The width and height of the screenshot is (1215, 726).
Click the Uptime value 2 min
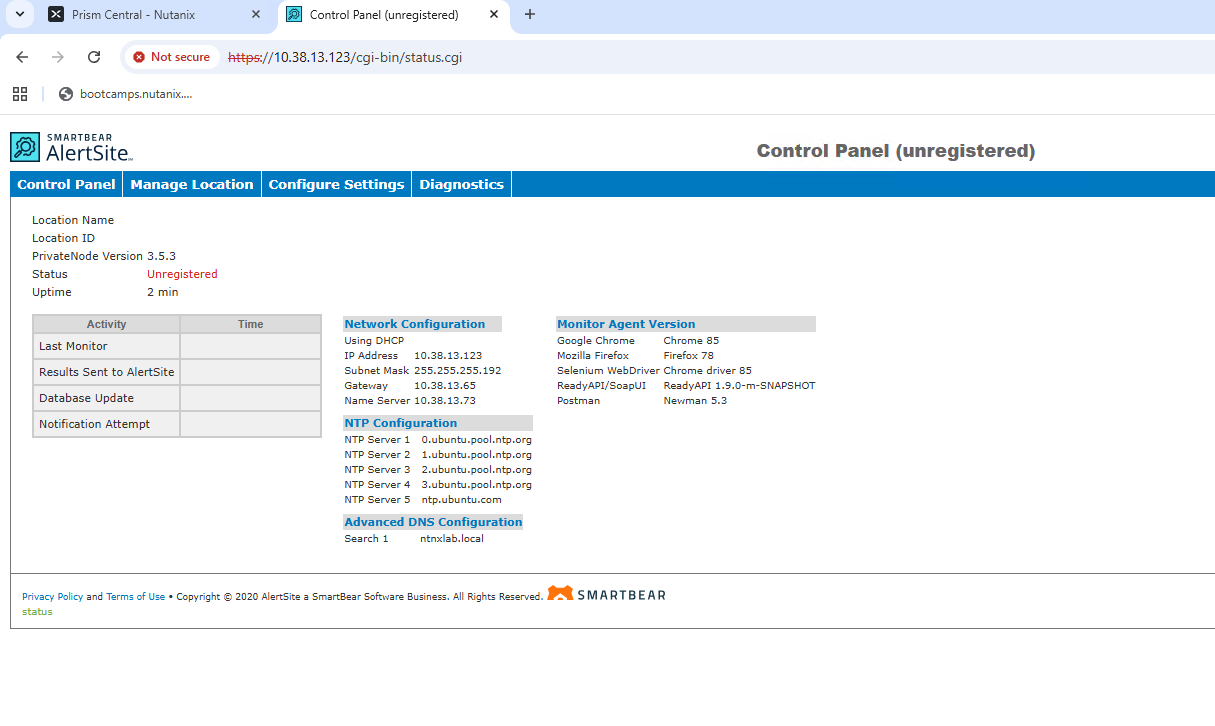163,292
